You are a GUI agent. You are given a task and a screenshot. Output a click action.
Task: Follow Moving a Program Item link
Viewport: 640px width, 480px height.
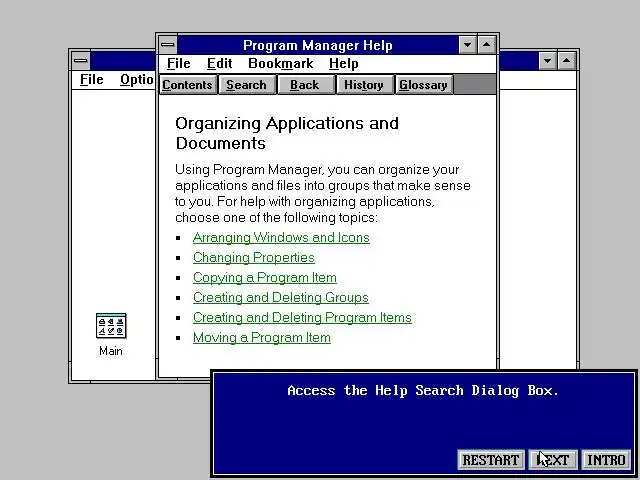(262, 338)
